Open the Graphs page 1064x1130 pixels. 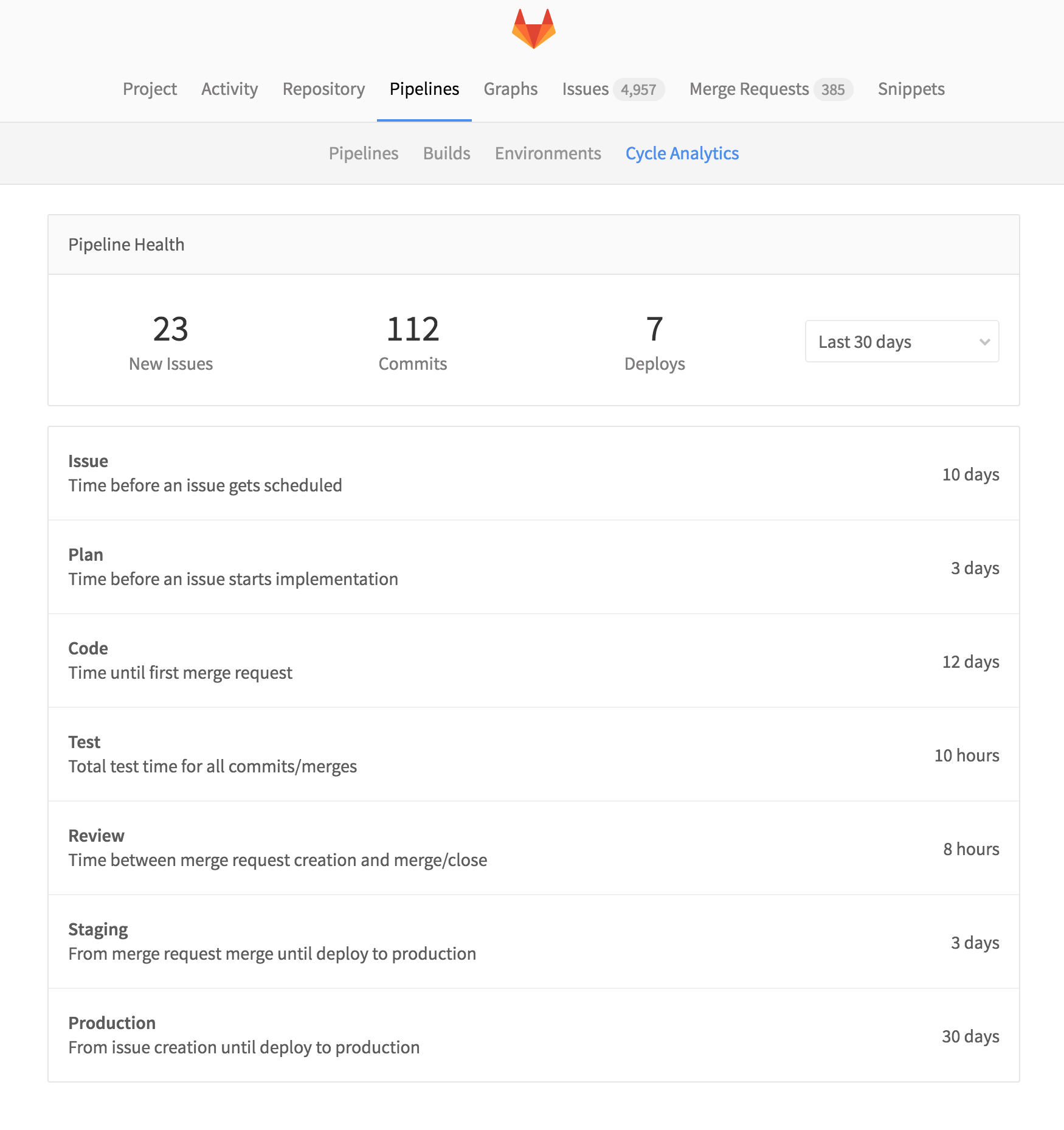[510, 89]
